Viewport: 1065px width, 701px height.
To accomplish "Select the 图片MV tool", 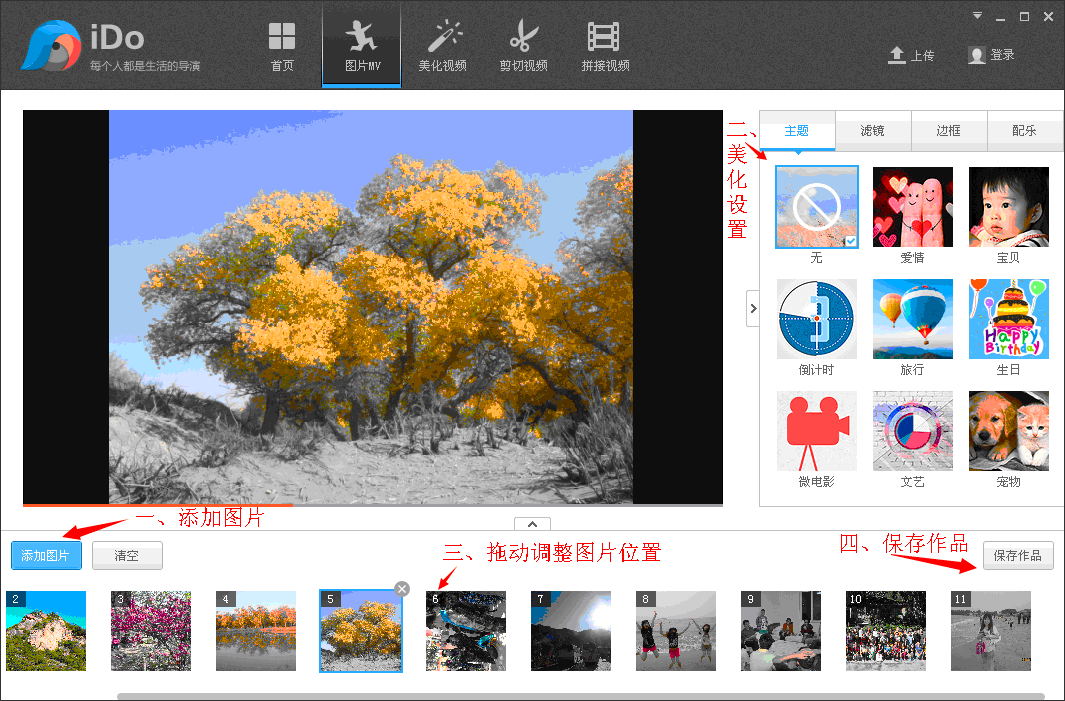I will pyautogui.click(x=361, y=45).
